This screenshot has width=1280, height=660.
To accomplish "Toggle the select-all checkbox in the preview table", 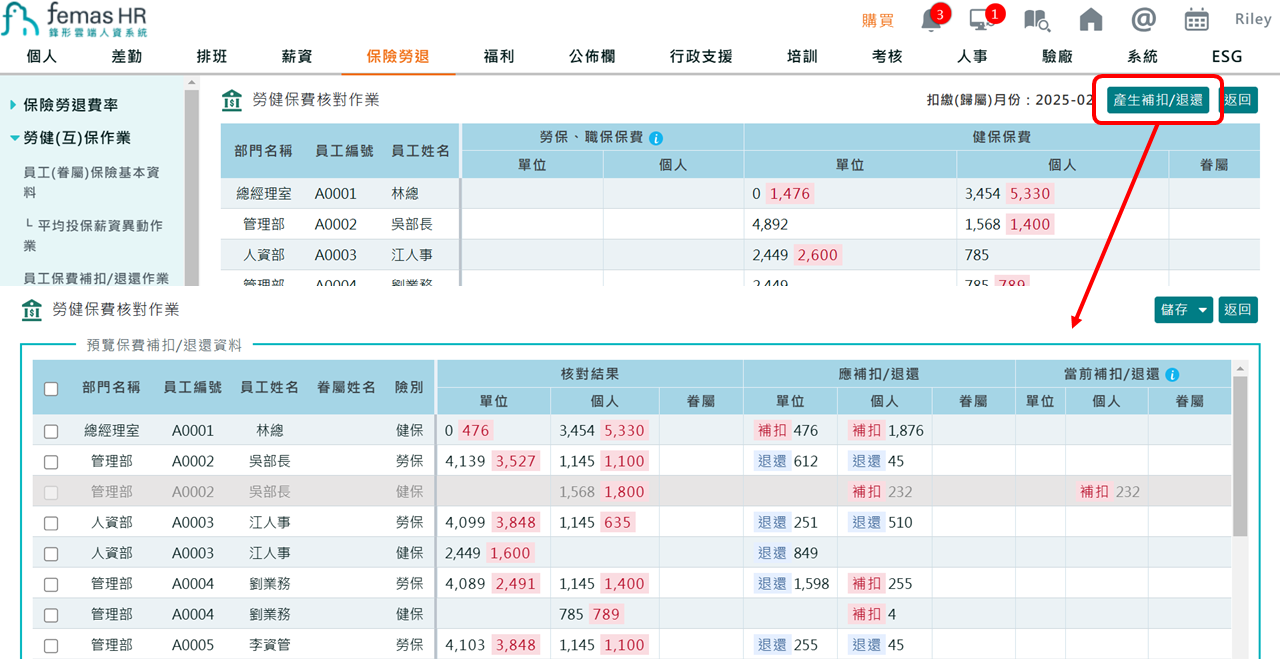I will click(51, 389).
